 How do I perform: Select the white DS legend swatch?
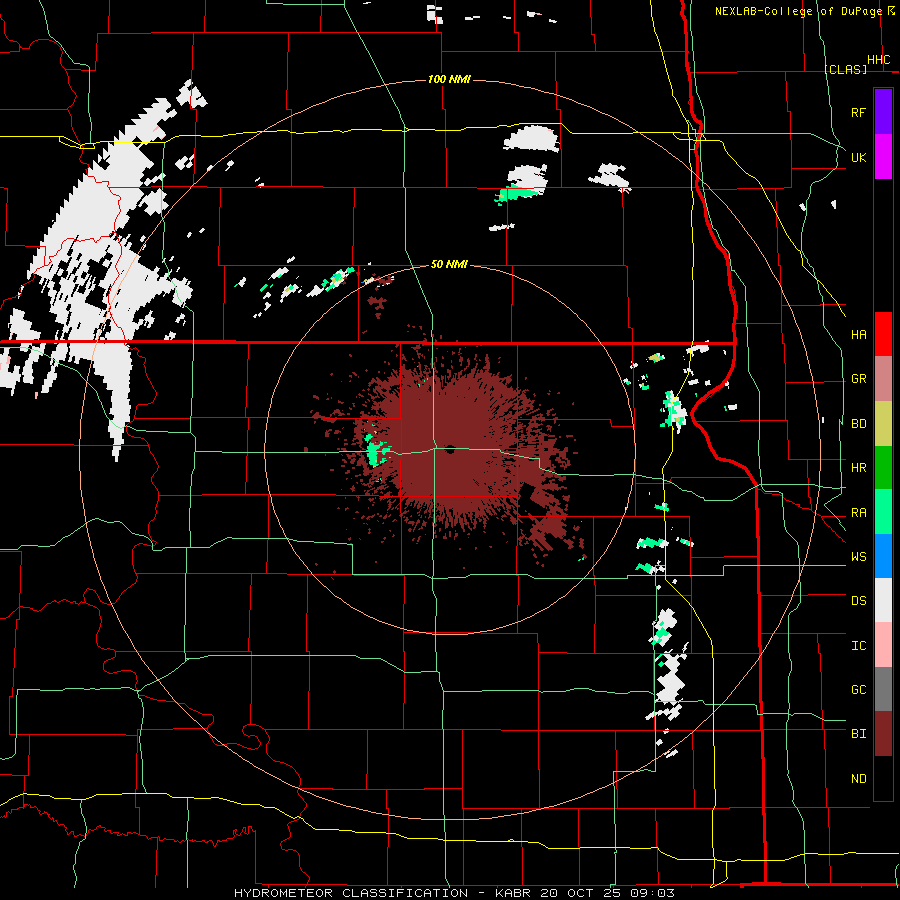883,600
